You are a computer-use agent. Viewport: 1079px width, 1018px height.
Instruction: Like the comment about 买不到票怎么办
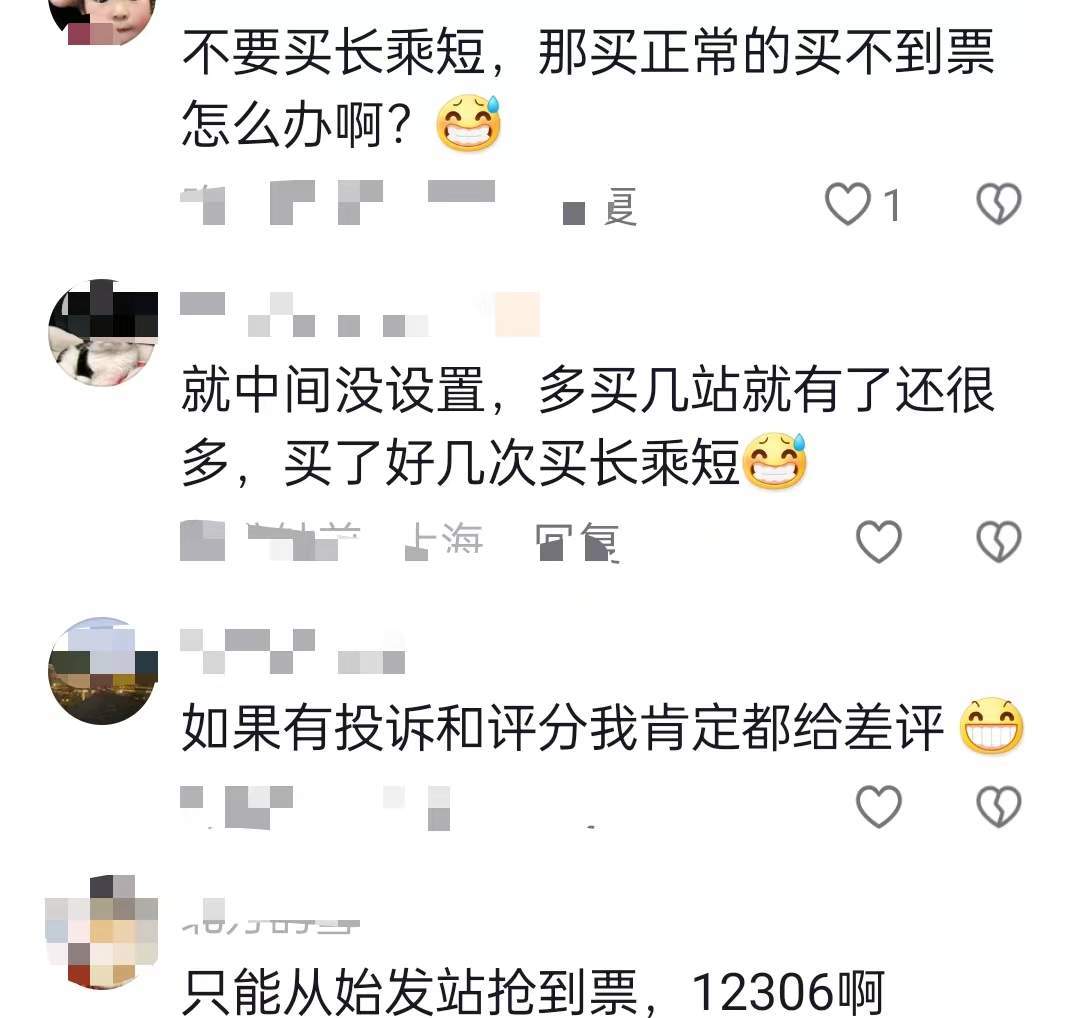[x=848, y=204]
